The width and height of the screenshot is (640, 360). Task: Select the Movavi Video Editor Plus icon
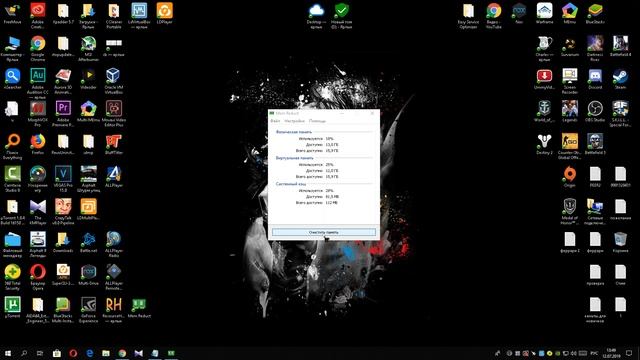click(113, 113)
